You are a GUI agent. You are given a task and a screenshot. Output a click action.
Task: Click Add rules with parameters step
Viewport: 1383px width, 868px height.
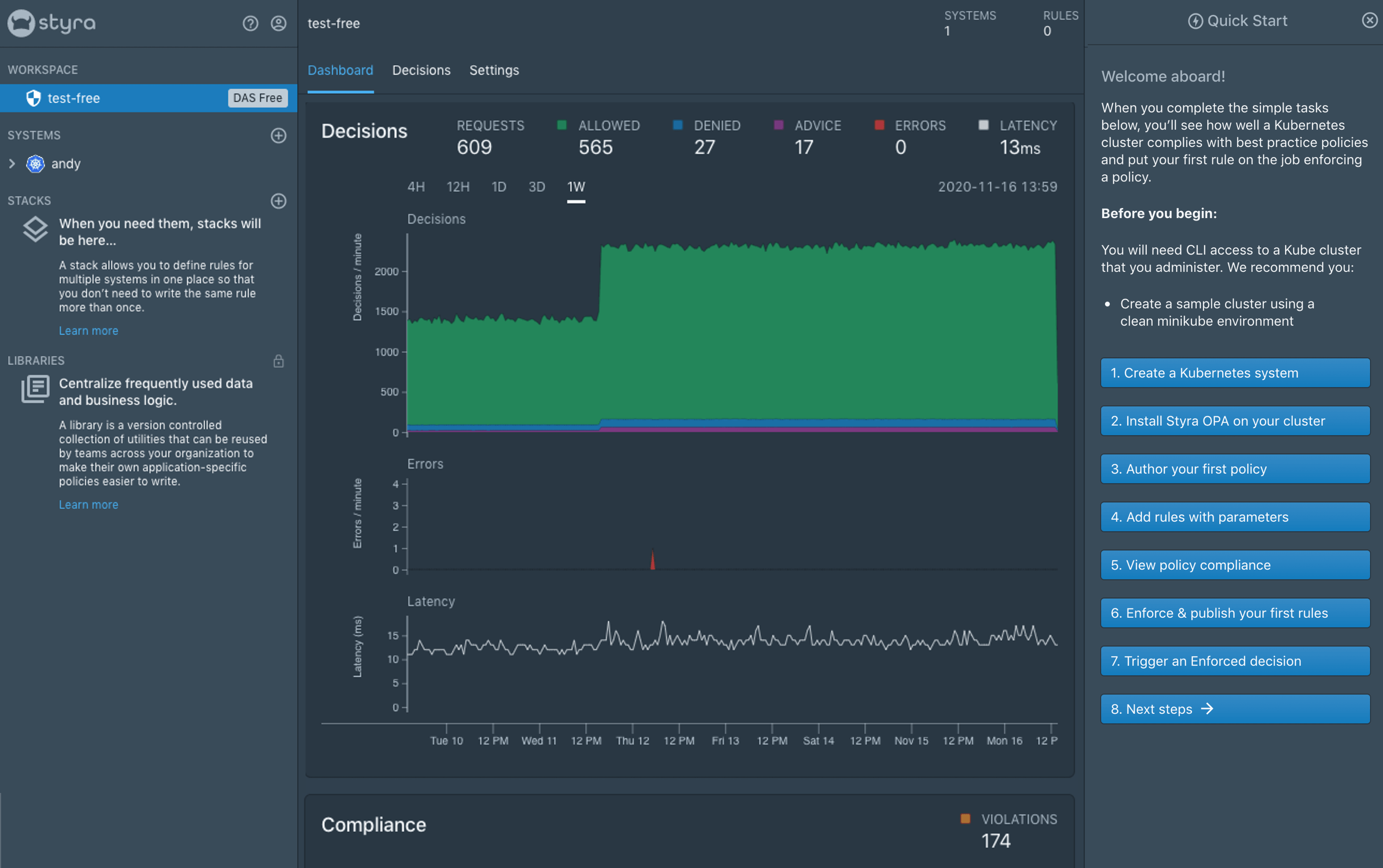pos(1235,517)
